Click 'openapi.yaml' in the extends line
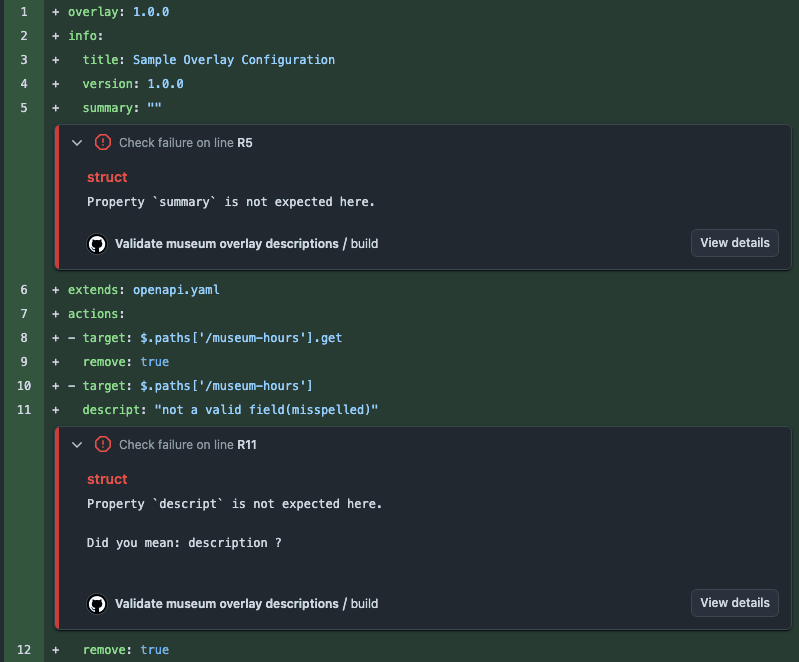 tap(176, 290)
